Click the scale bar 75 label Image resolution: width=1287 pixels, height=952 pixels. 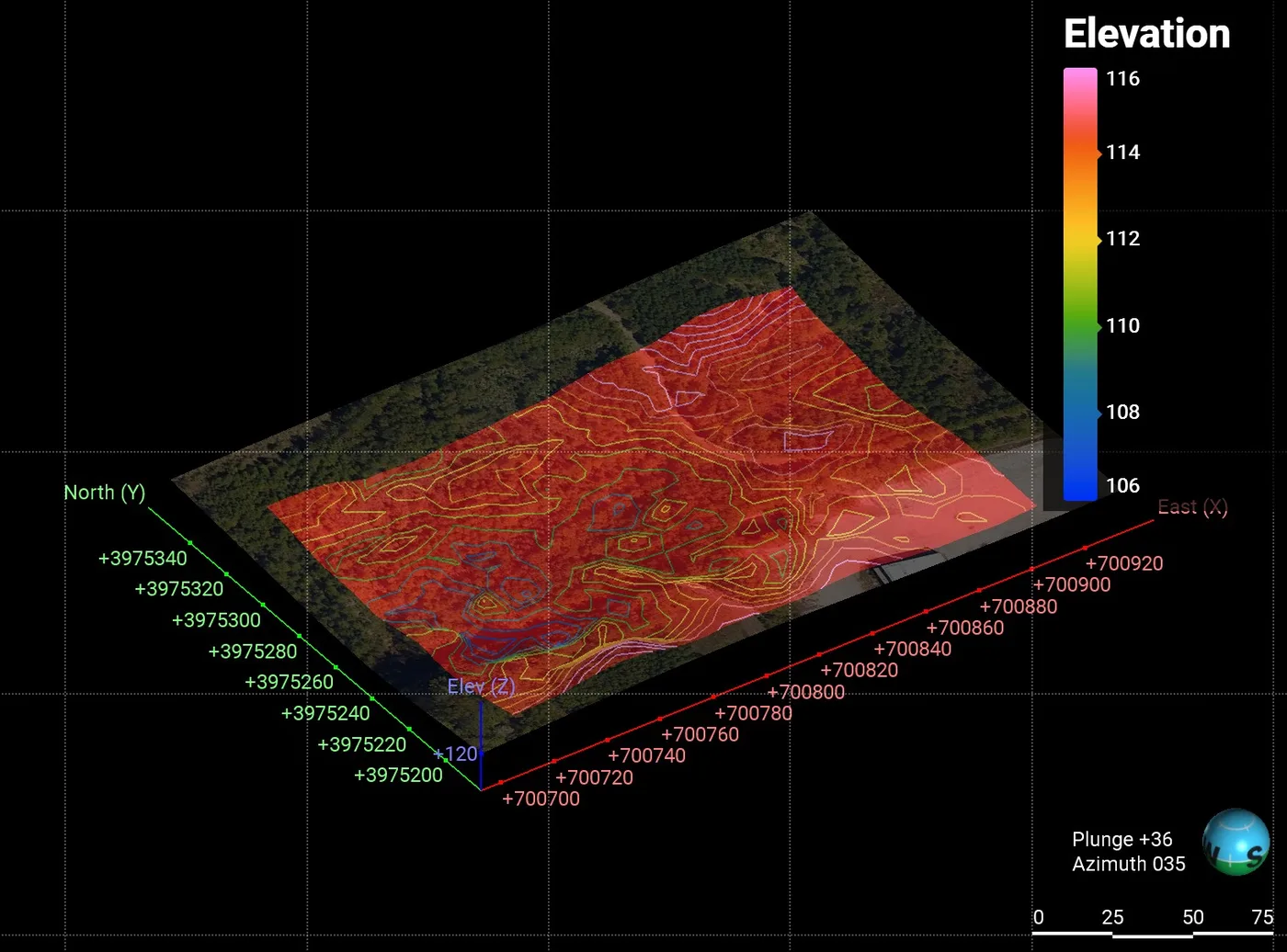[1263, 917]
